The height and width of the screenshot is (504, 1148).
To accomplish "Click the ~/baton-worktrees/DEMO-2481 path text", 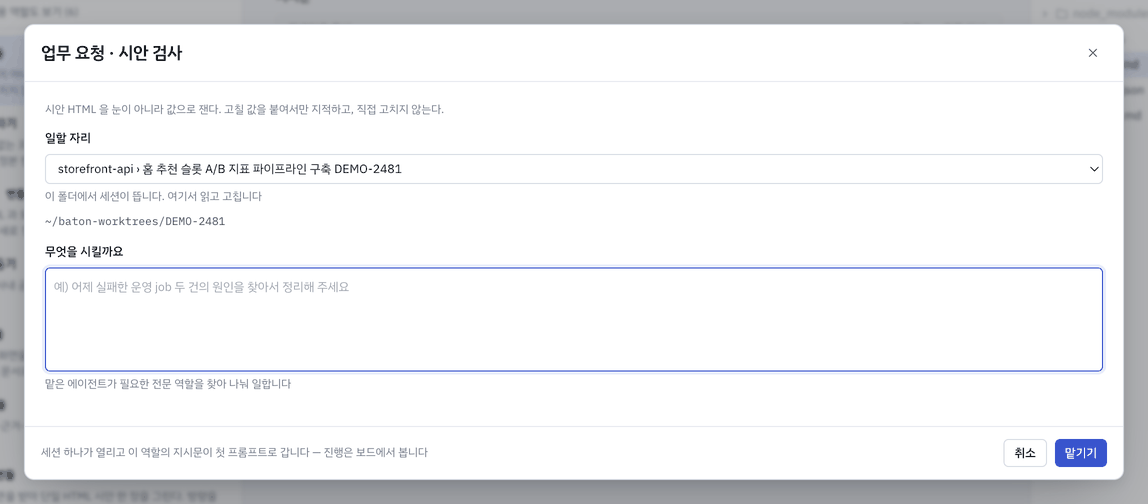I will coord(135,220).
